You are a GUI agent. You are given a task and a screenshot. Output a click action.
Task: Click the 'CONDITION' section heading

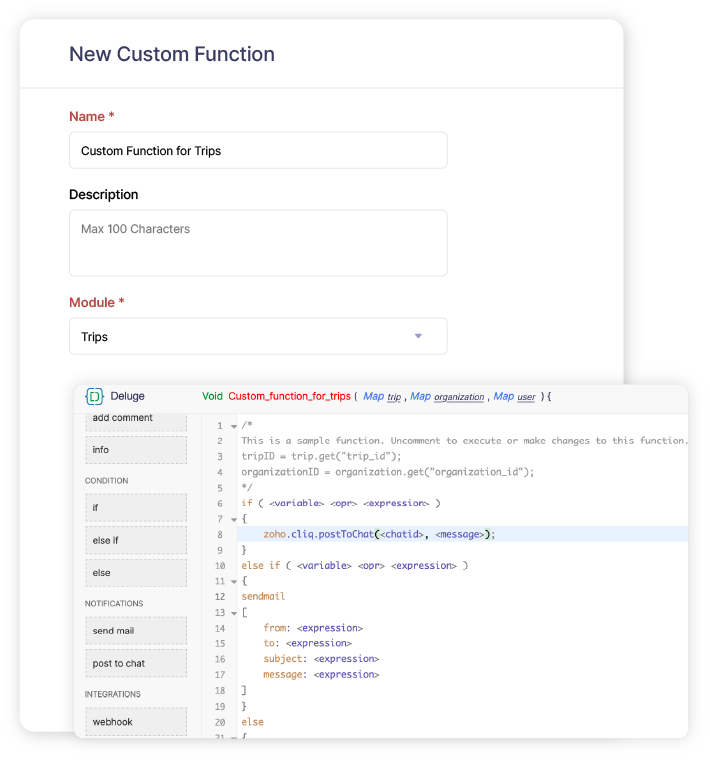(x=107, y=481)
